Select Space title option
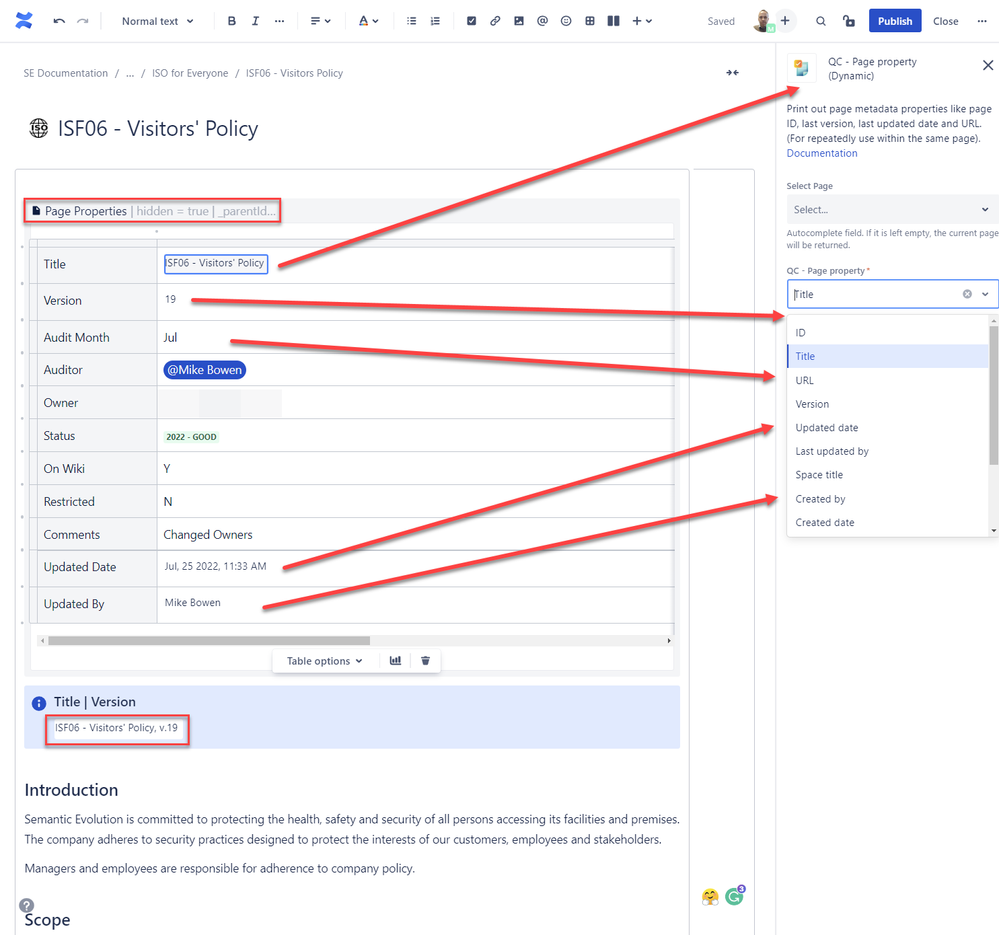 point(888,475)
